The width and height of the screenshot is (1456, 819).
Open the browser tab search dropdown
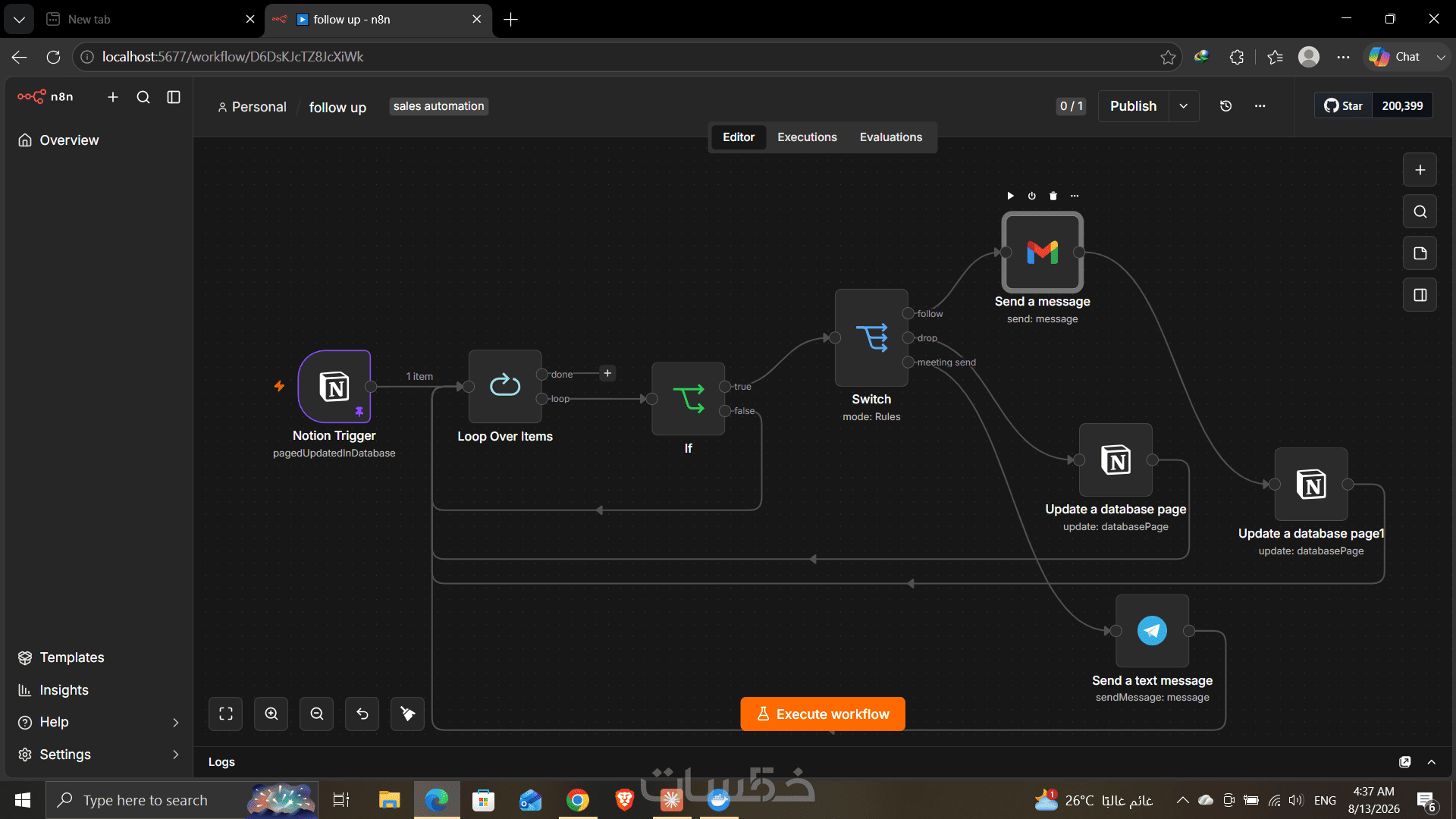(x=19, y=20)
